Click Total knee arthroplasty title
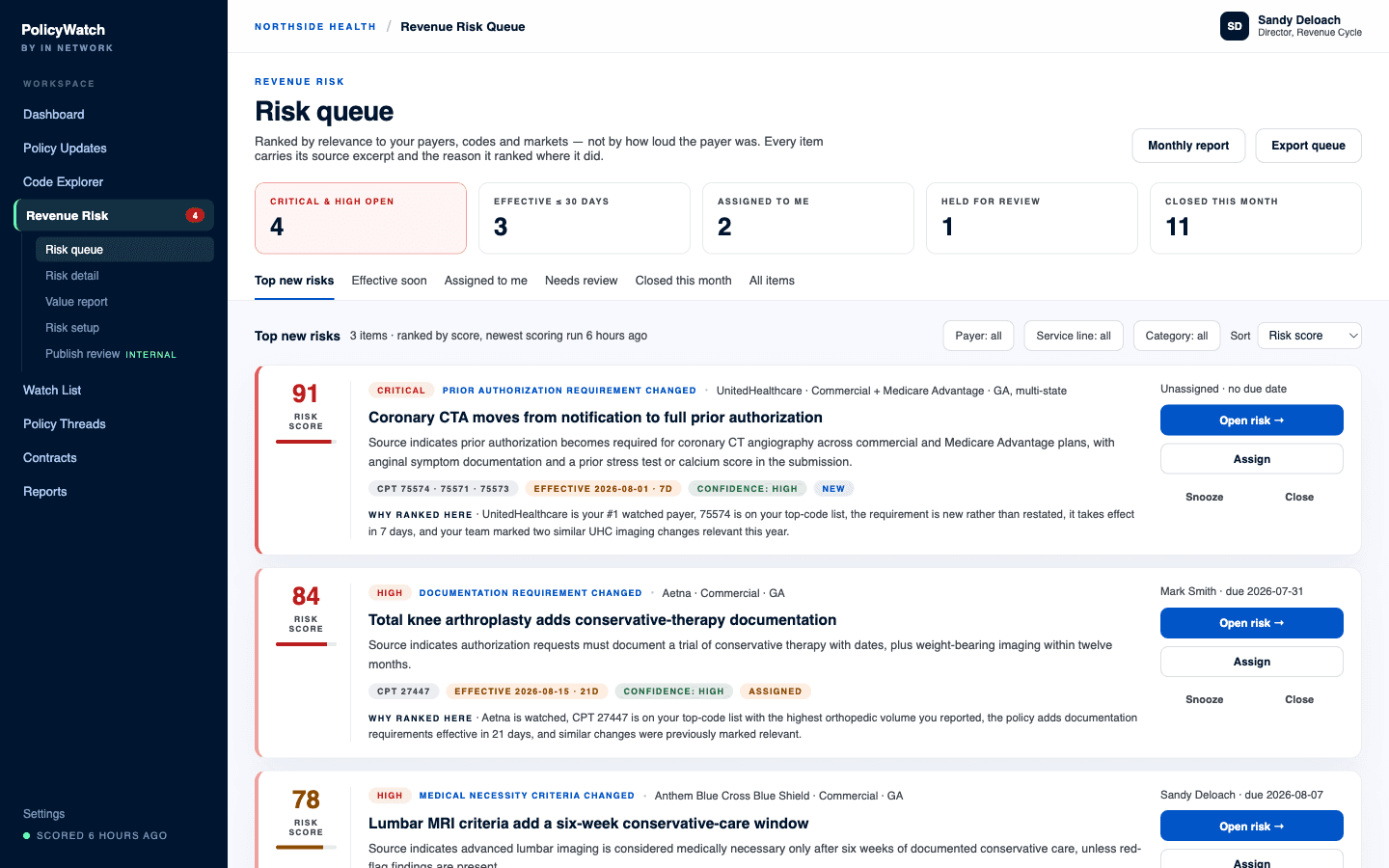 click(602, 620)
